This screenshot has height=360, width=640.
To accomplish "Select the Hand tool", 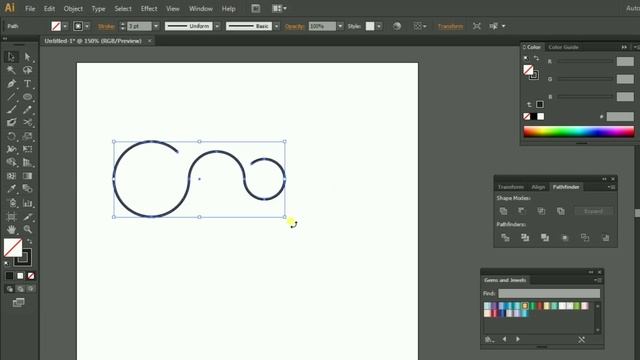I will pyautogui.click(x=11, y=229).
